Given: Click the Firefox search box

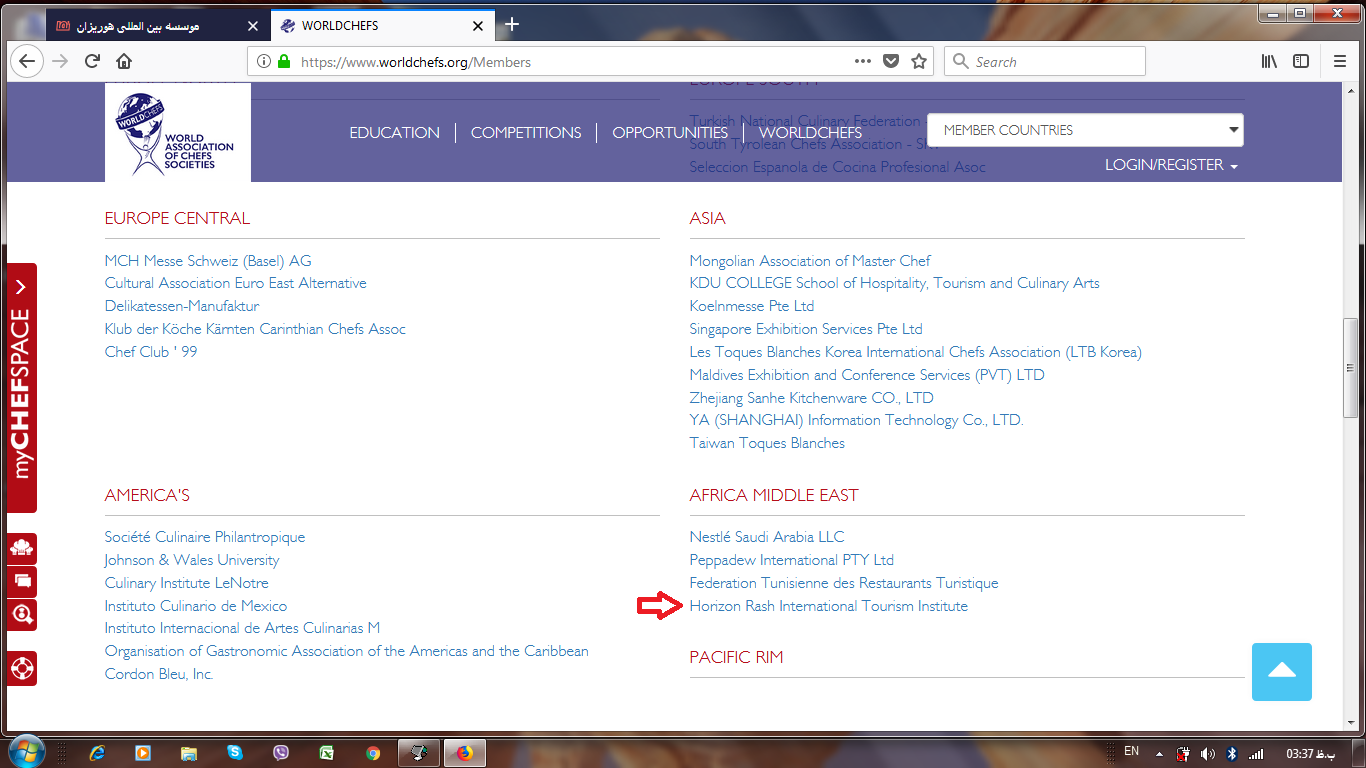Looking at the screenshot, I should coord(1045,61).
